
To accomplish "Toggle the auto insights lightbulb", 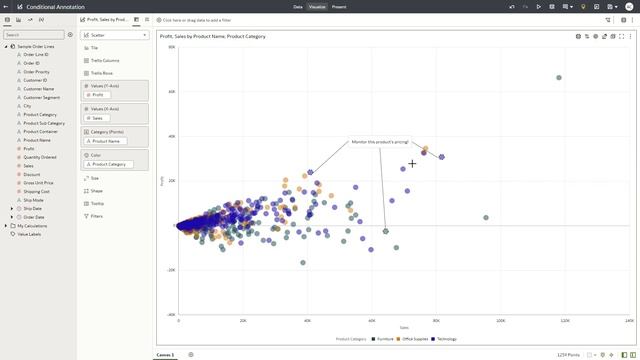I will 583,7.
